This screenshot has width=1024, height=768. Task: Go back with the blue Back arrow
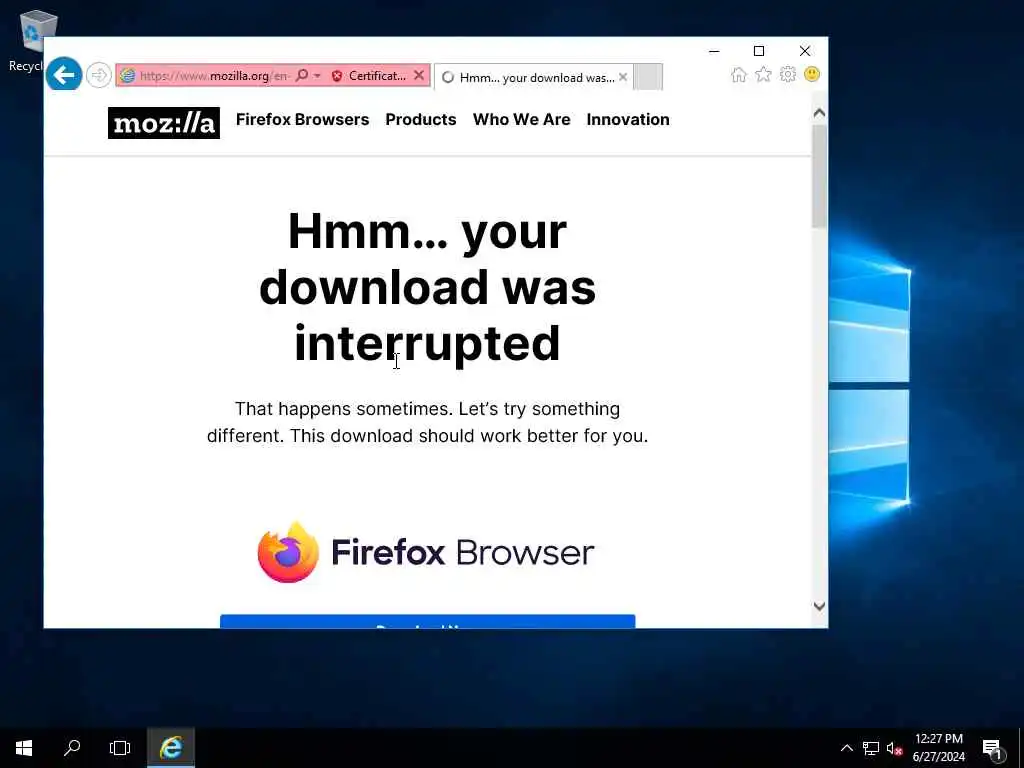(x=64, y=74)
